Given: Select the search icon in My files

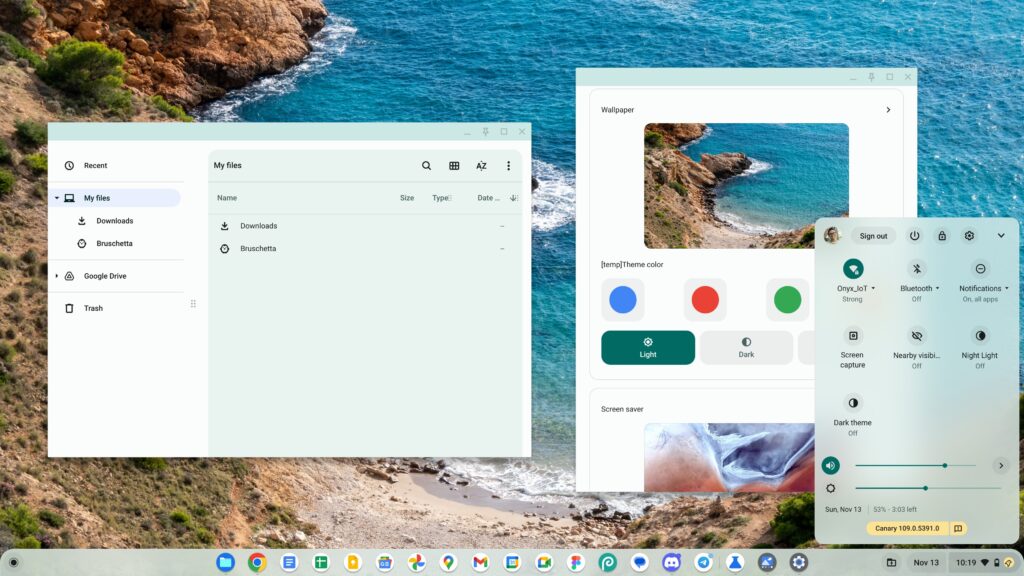Looking at the screenshot, I should 427,165.
